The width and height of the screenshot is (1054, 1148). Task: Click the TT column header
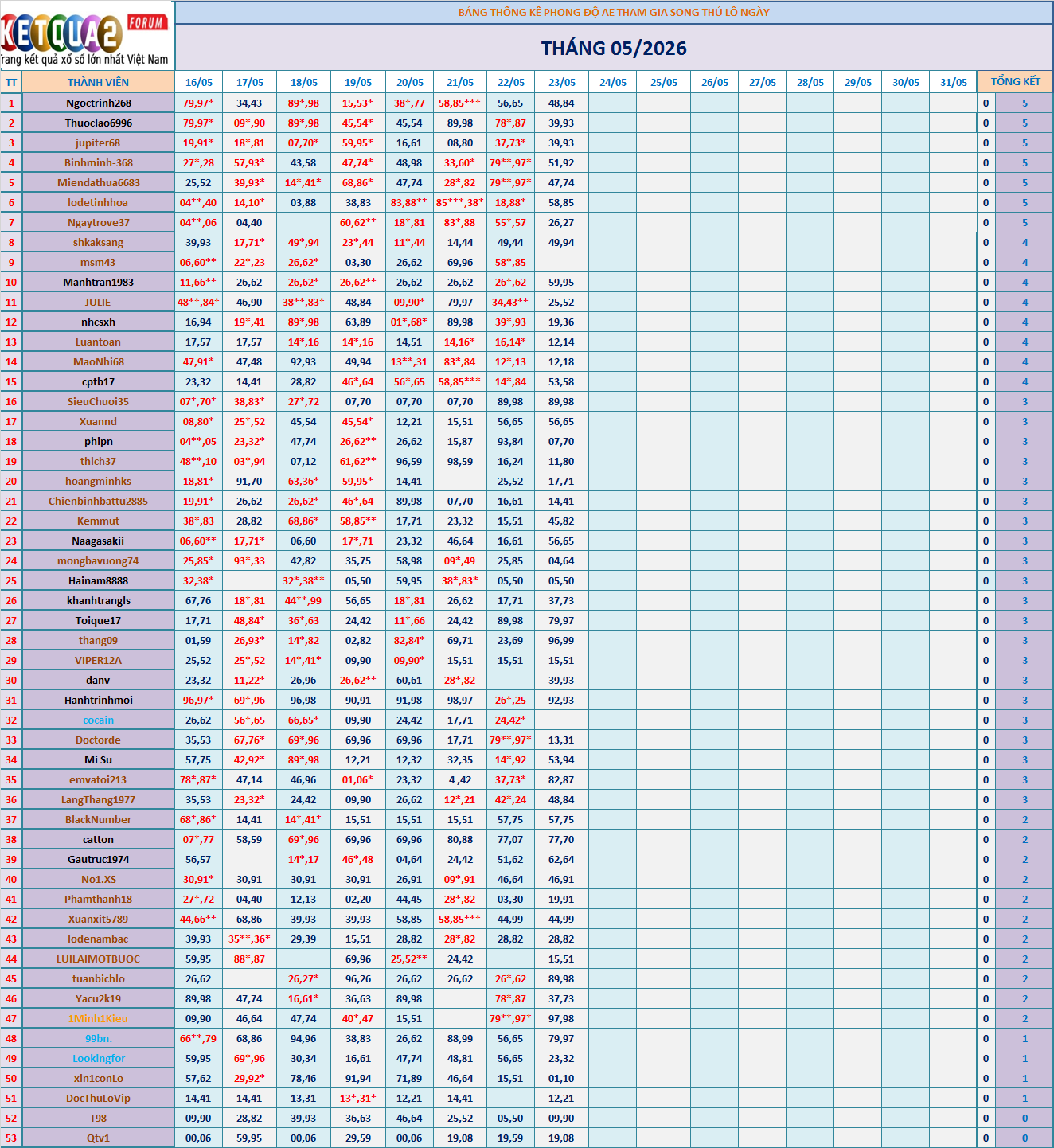click(11, 82)
